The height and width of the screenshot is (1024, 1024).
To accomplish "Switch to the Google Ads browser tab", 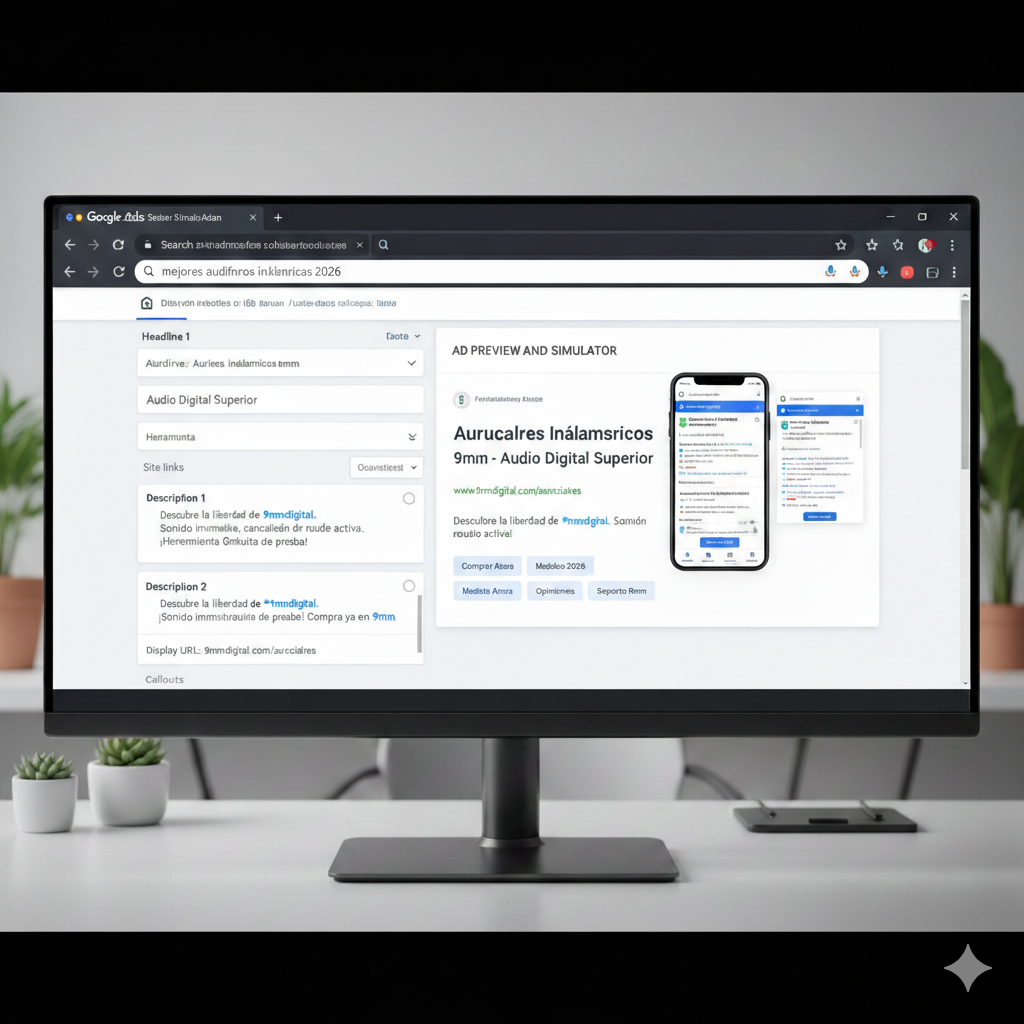I will [x=150, y=217].
